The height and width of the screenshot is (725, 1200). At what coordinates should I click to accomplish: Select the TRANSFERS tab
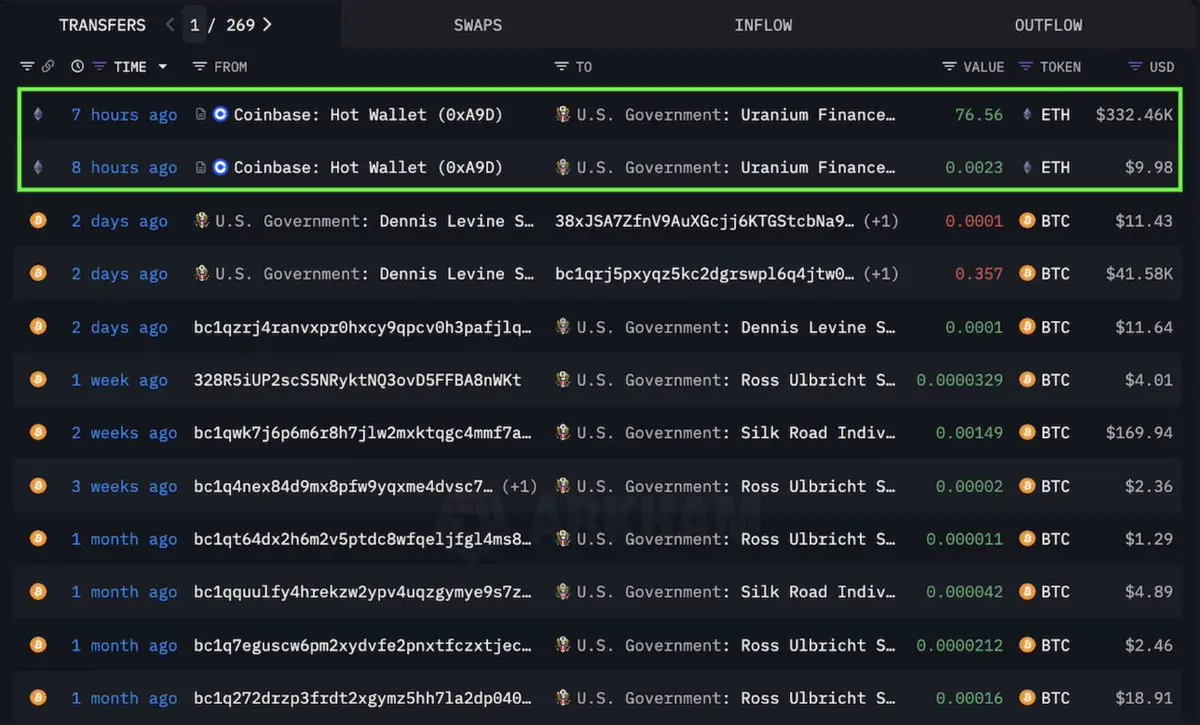[x=102, y=24]
